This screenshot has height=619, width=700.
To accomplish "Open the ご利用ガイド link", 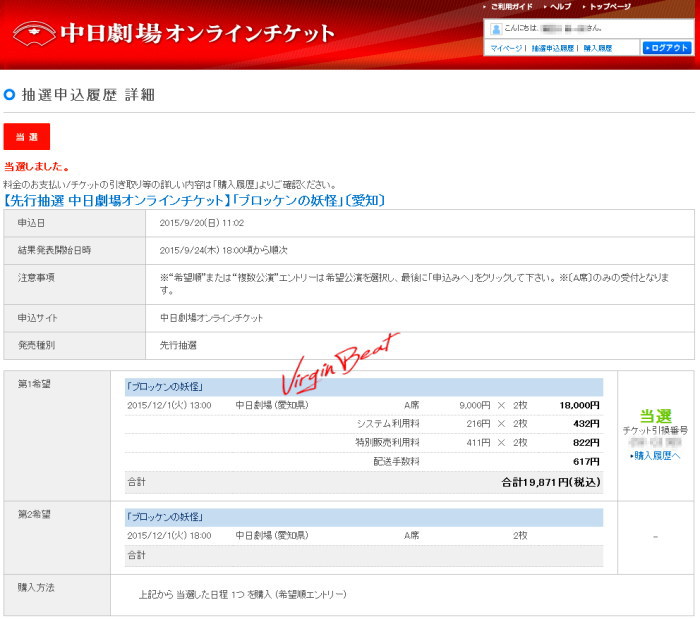I will click(x=512, y=7).
